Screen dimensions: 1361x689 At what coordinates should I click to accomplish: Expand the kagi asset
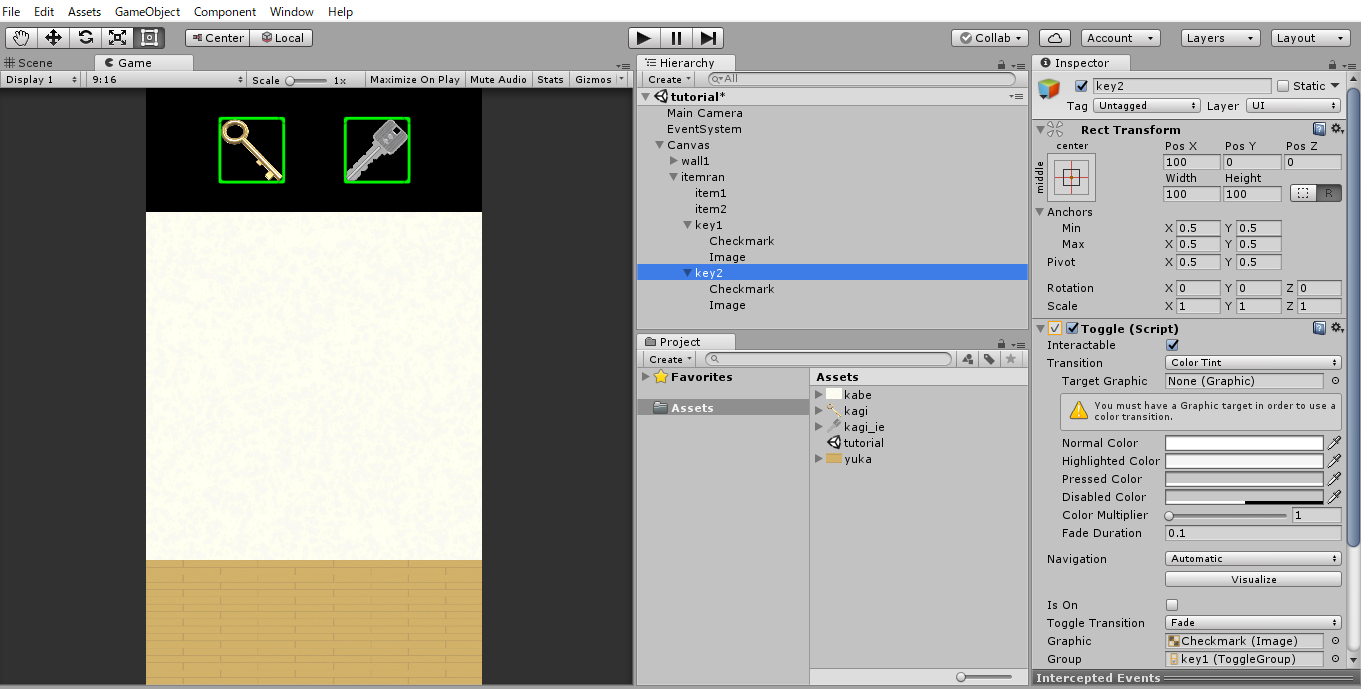tap(819, 411)
